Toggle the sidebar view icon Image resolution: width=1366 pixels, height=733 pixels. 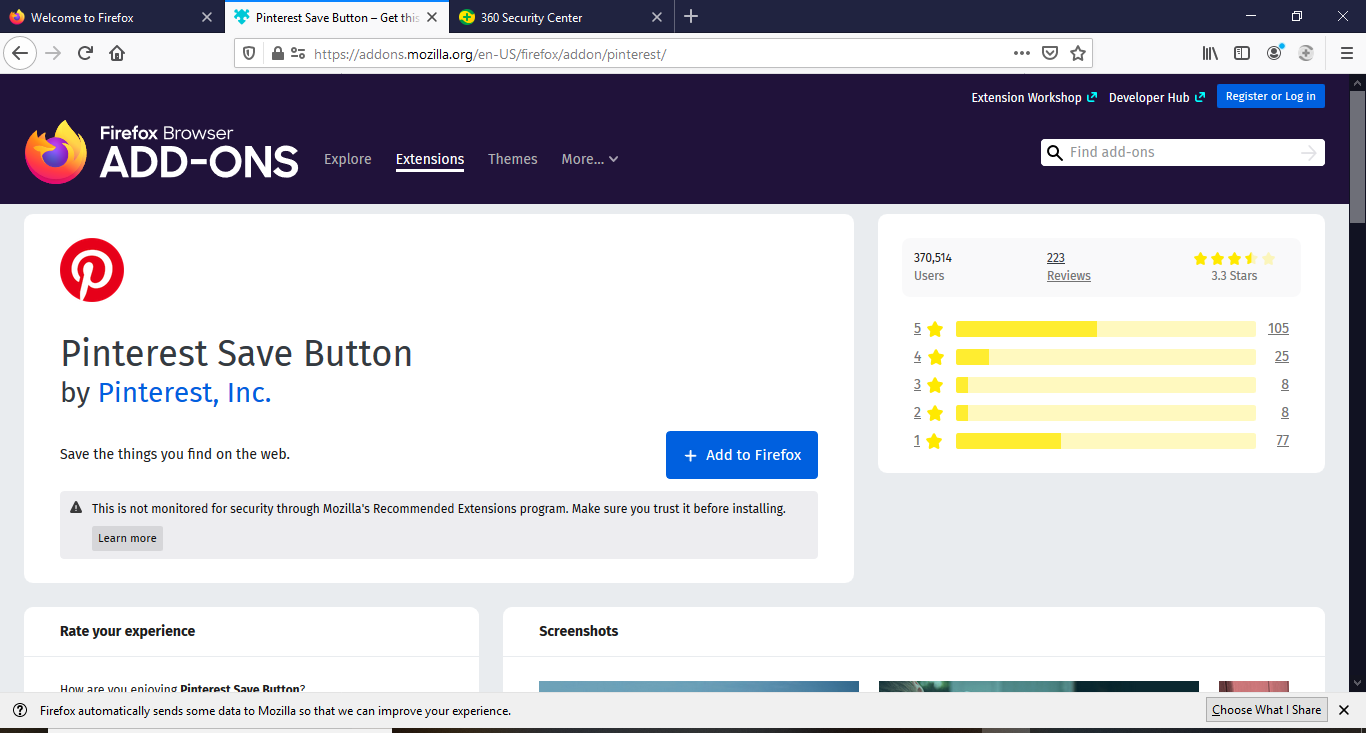click(1242, 54)
